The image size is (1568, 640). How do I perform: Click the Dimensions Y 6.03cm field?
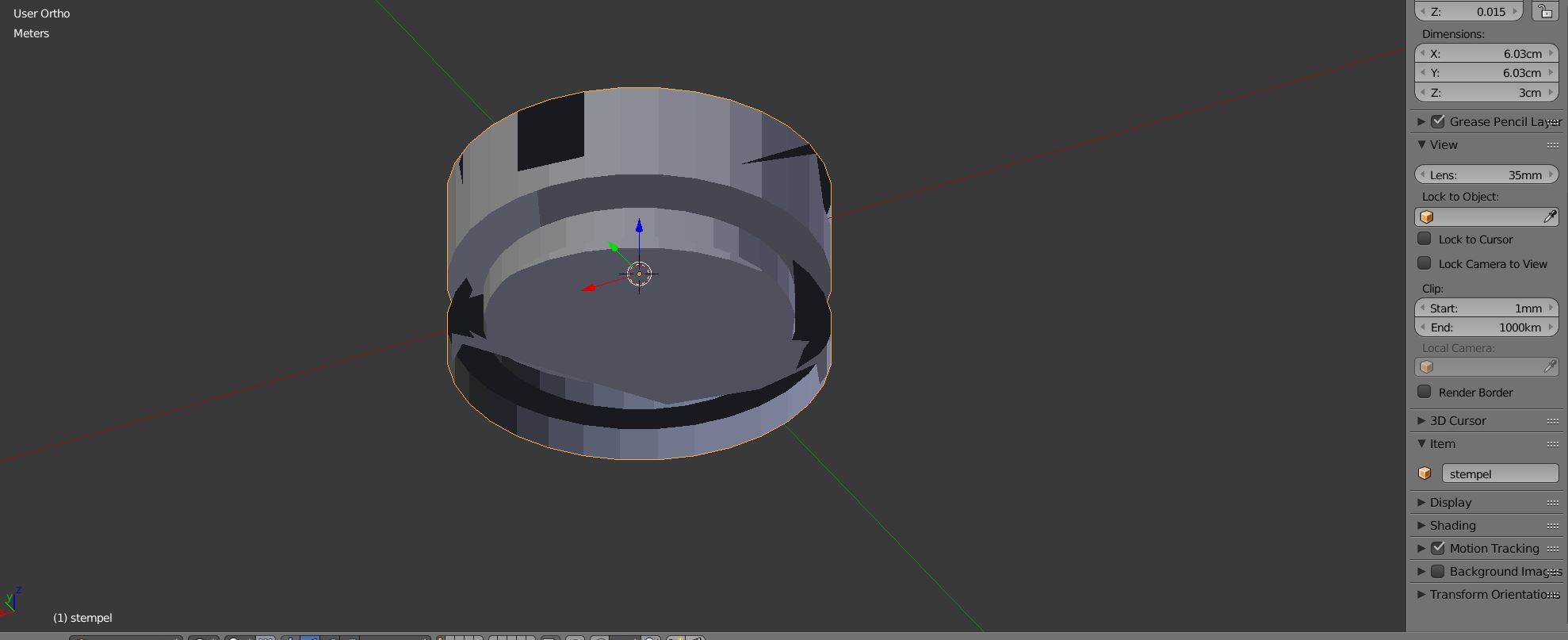click(1486, 72)
